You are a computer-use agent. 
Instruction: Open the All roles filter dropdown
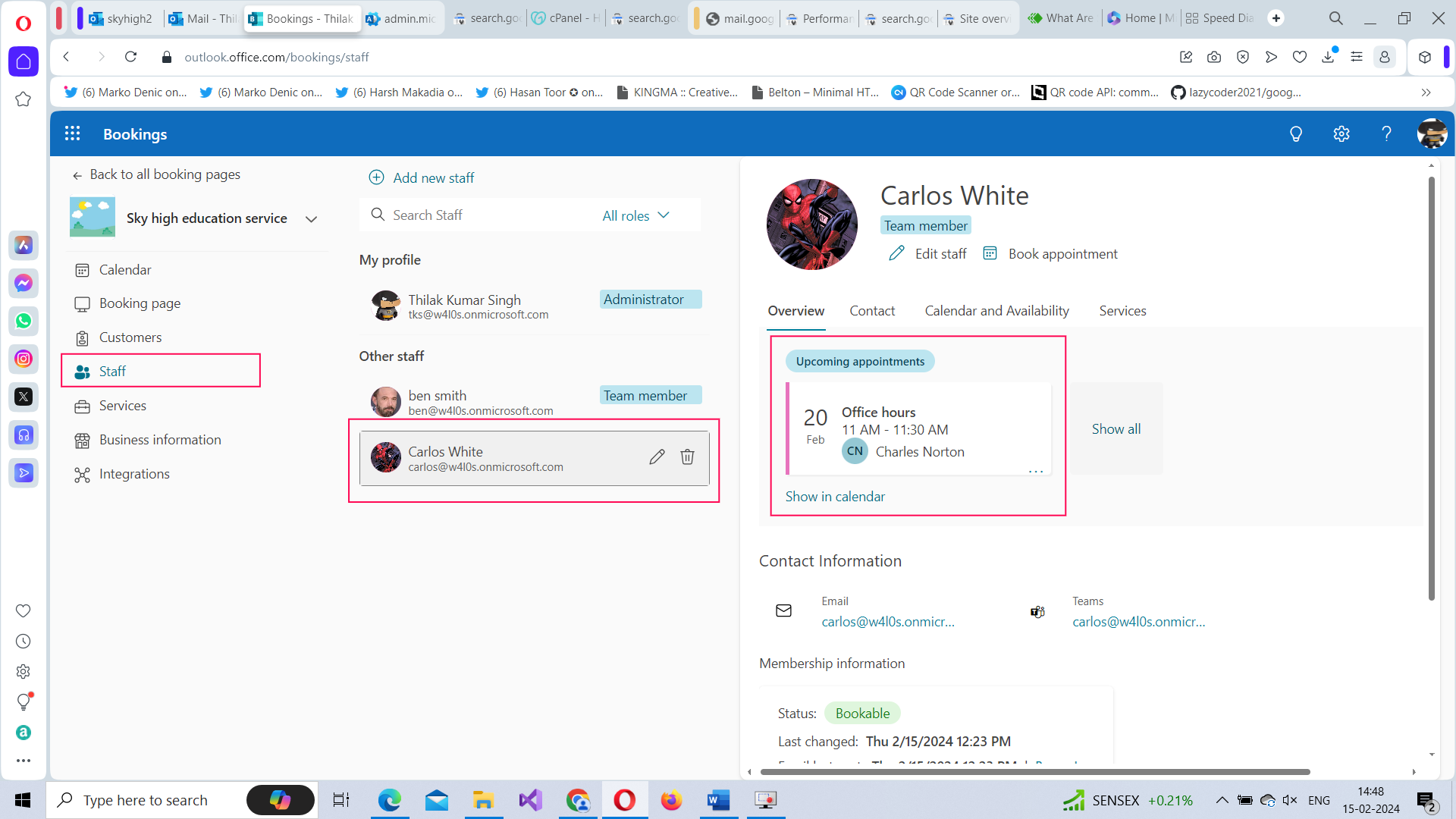[635, 215]
